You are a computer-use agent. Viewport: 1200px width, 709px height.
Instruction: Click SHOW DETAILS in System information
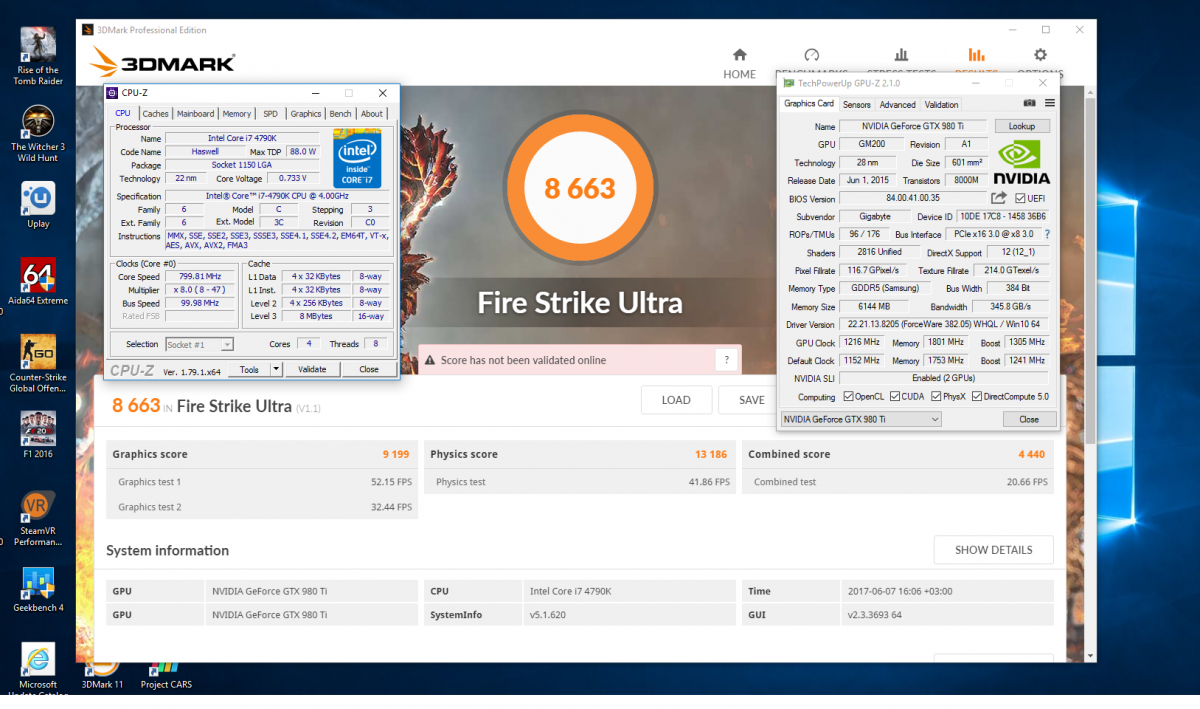993,550
